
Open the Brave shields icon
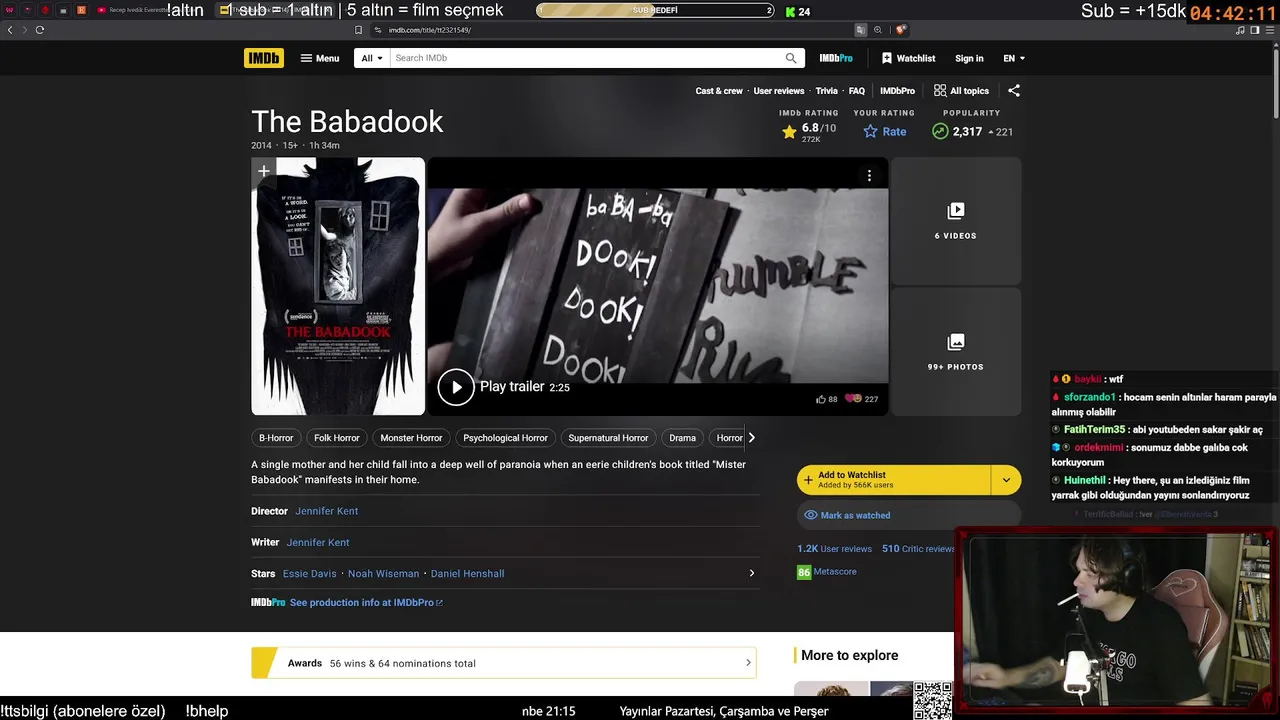pyautogui.click(x=901, y=30)
